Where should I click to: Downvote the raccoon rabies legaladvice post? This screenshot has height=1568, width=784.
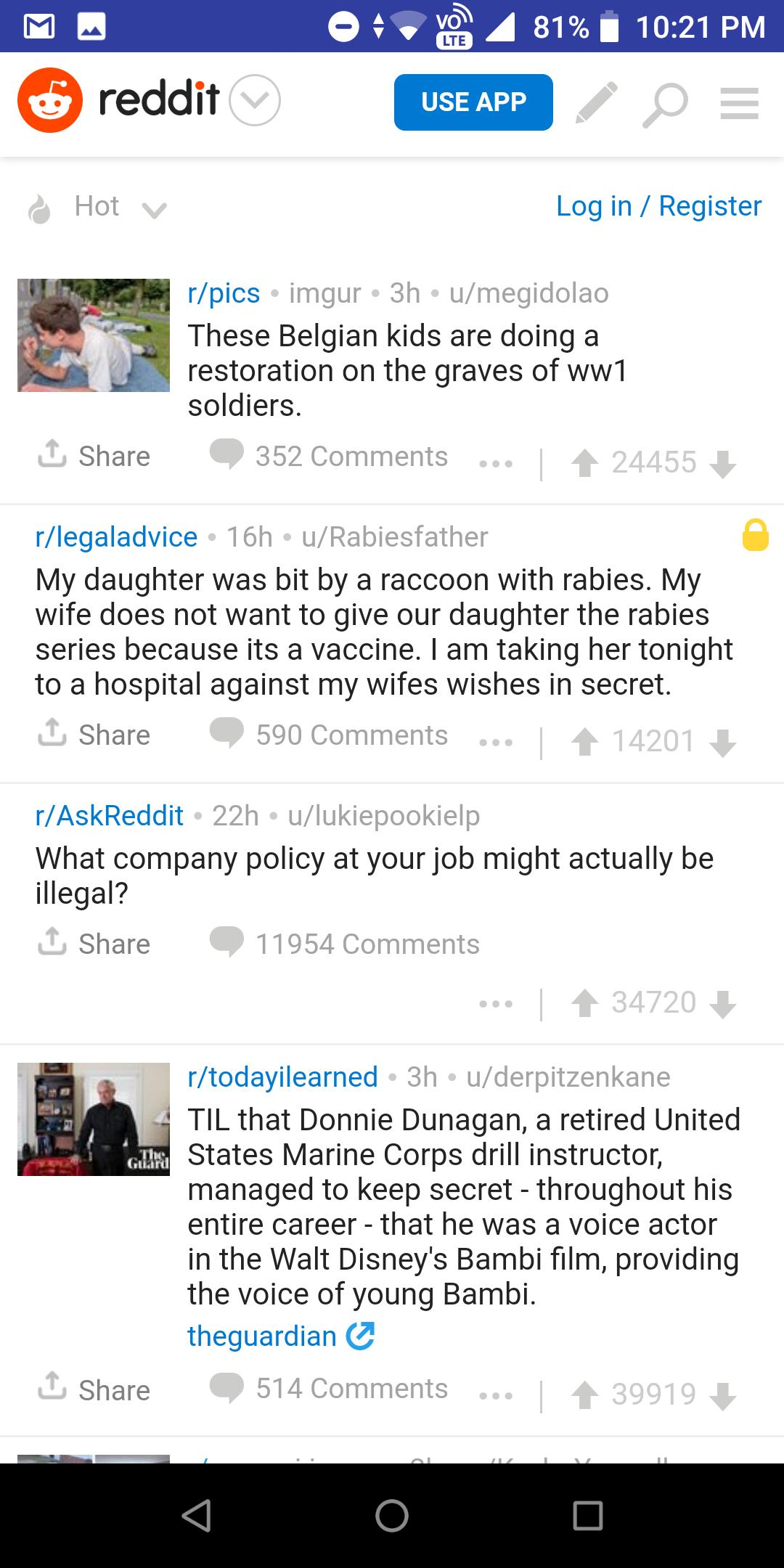coord(722,742)
